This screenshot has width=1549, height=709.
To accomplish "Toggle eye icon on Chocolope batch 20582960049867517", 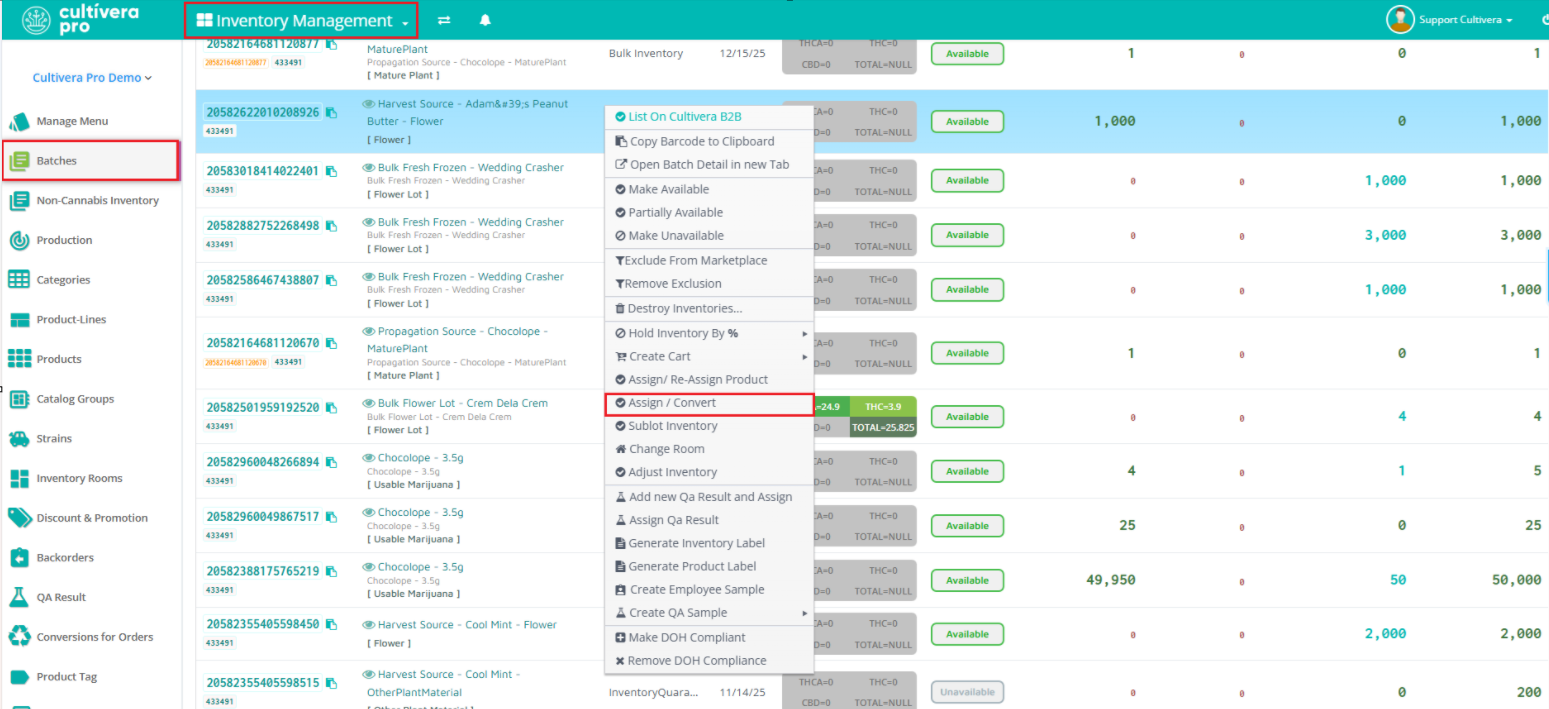I will tap(369, 513).
